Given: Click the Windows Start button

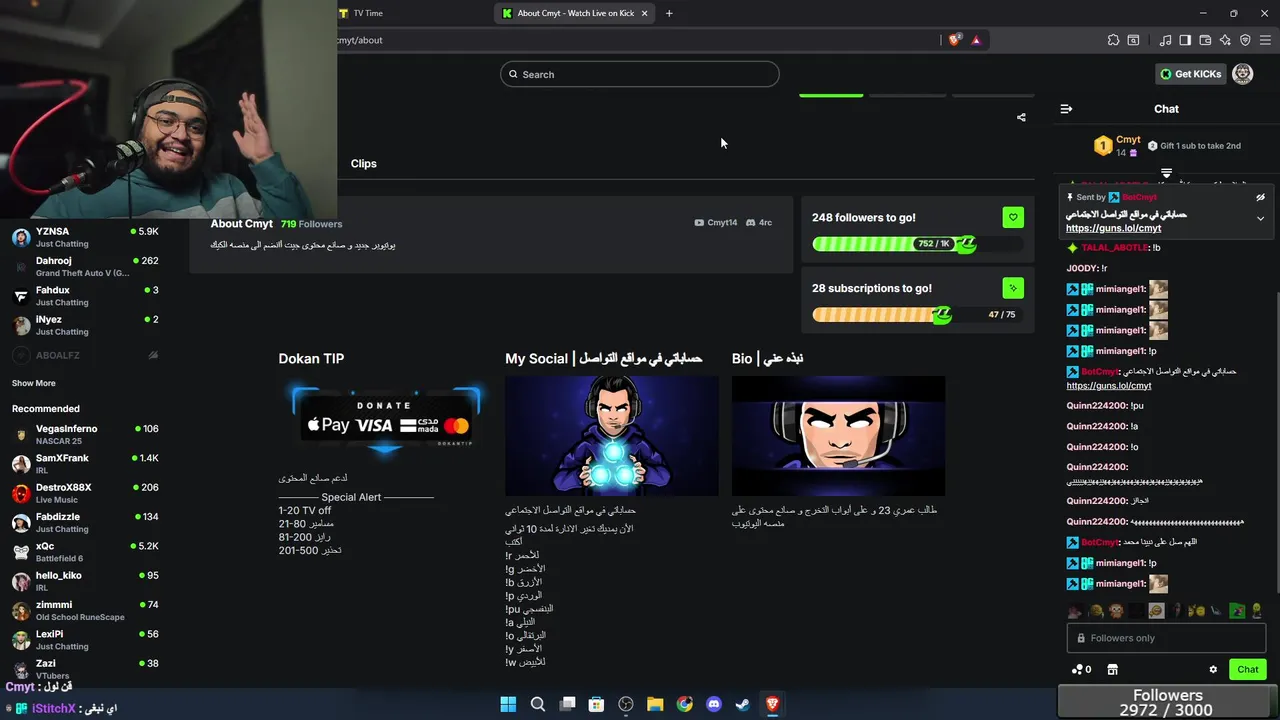Looking at the screenshot, I should tap(508, 704).
